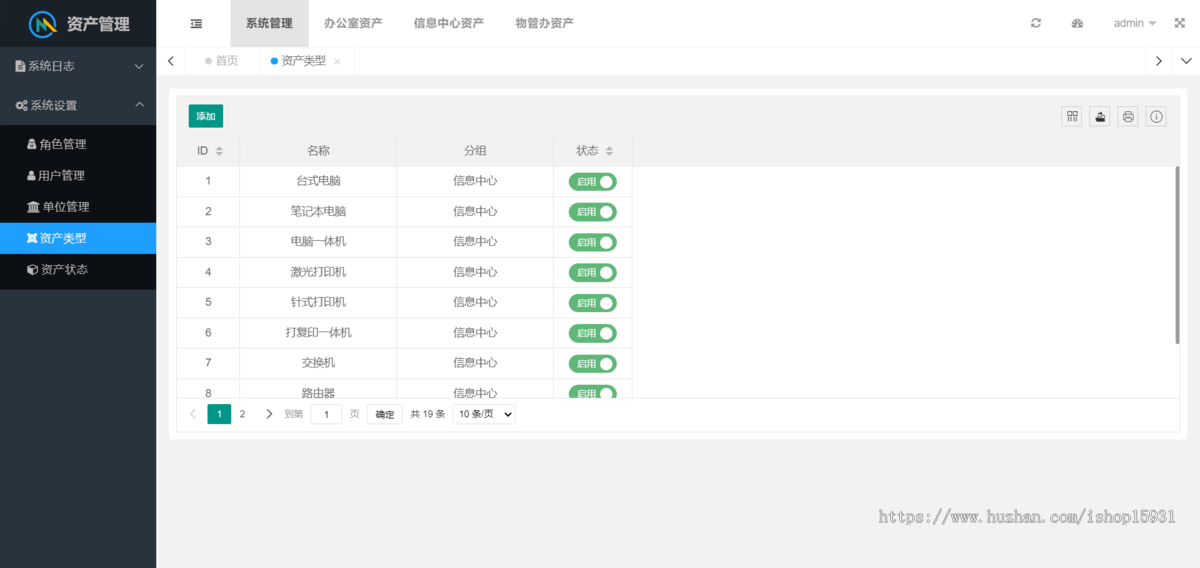
Task: Click the page number input field
Action: pos(326,414)
